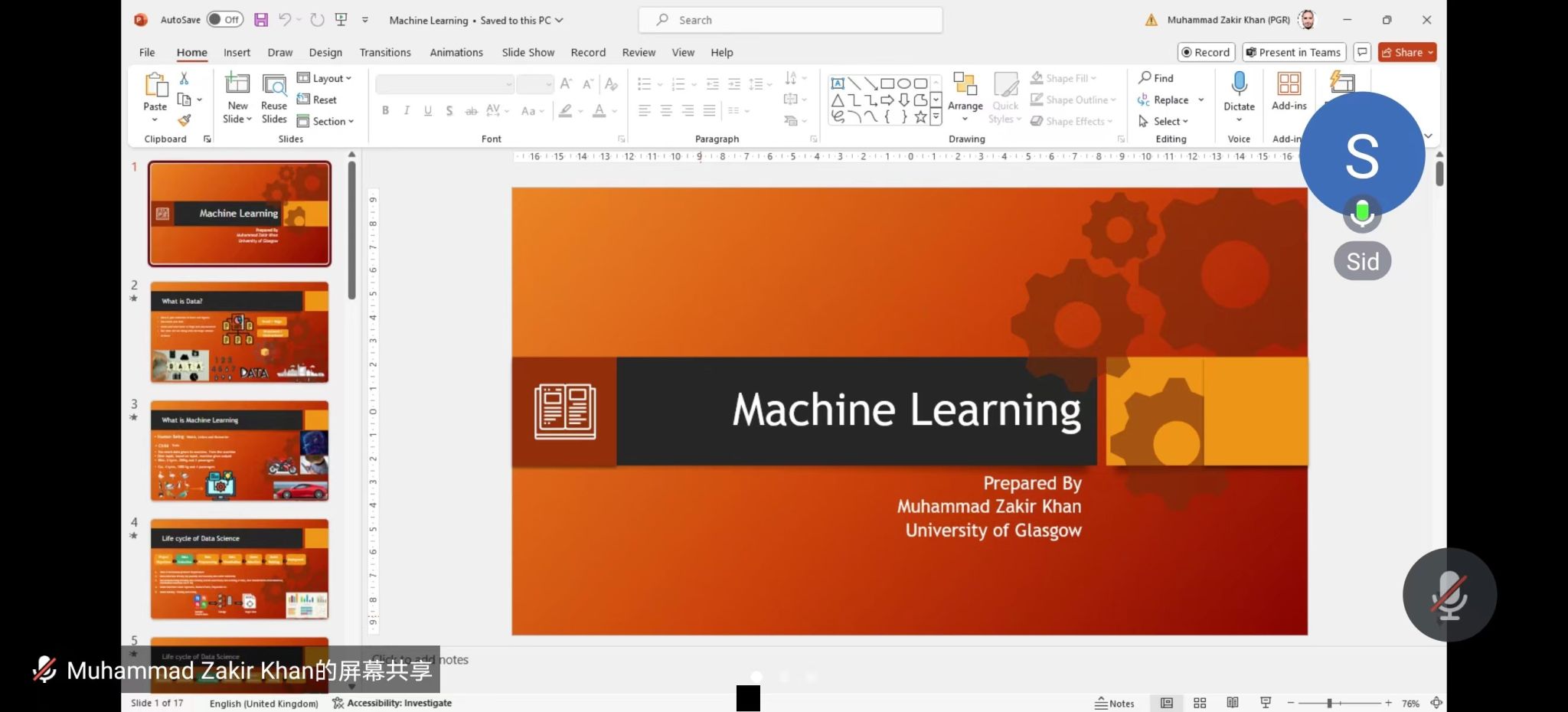Viewport: 1568px width, 712px height.
Task: Switch to Slide Sorter view icon
Action: click(1200, 703)
